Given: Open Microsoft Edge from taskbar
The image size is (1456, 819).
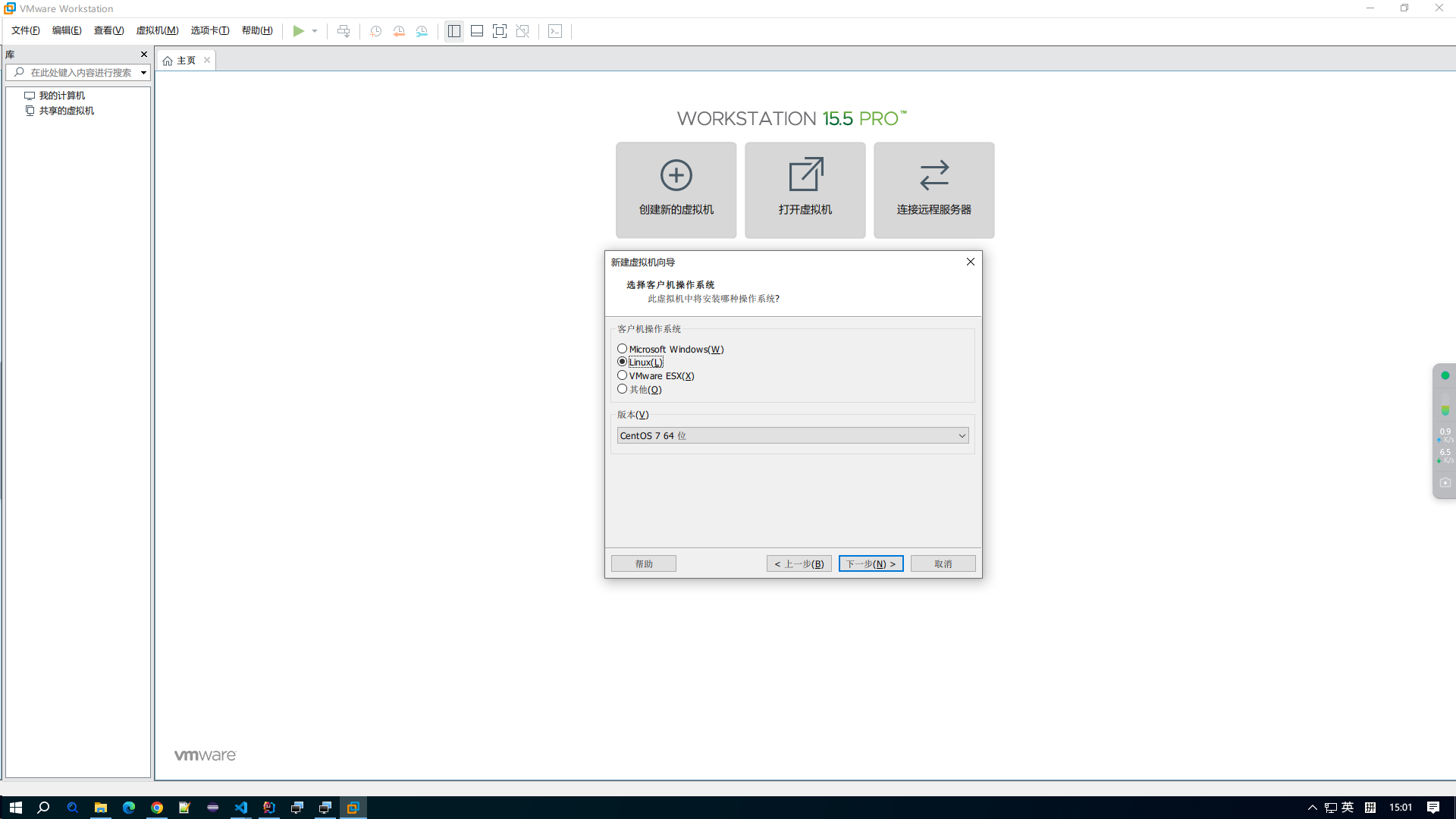Looking at the screenshot, I should tap(128, 808).
